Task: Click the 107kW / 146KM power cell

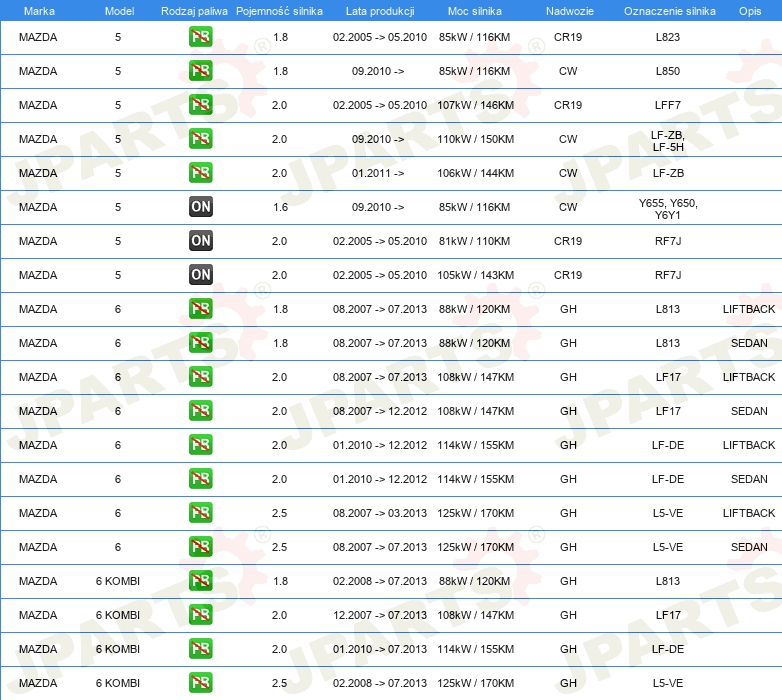Action: [x=475, y=105]
